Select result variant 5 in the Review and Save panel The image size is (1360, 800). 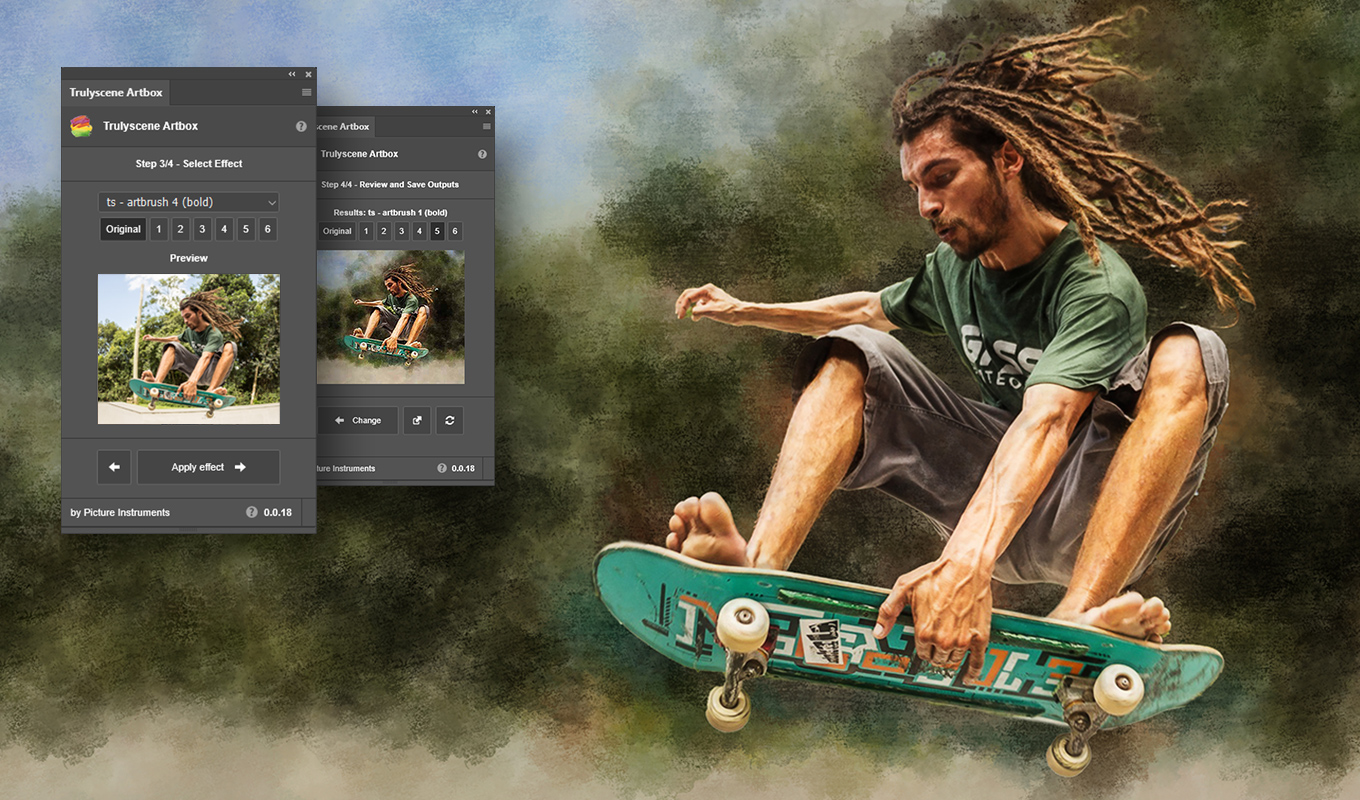pos(437,231)
